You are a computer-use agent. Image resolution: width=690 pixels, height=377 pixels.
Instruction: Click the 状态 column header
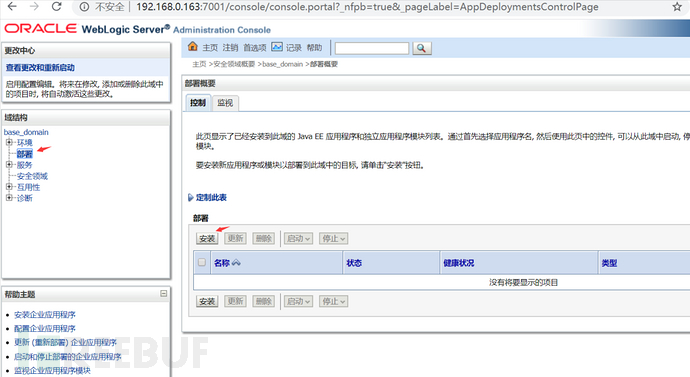point(354,263)
